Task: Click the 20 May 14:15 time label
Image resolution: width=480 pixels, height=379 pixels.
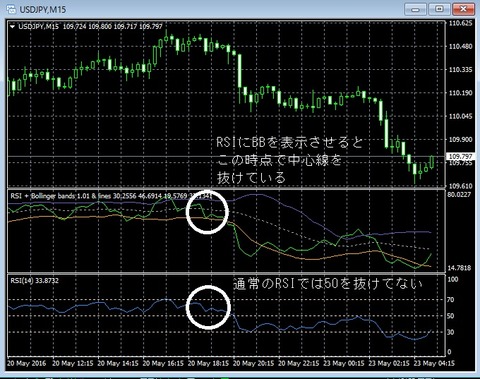Action: pos(118,363)
